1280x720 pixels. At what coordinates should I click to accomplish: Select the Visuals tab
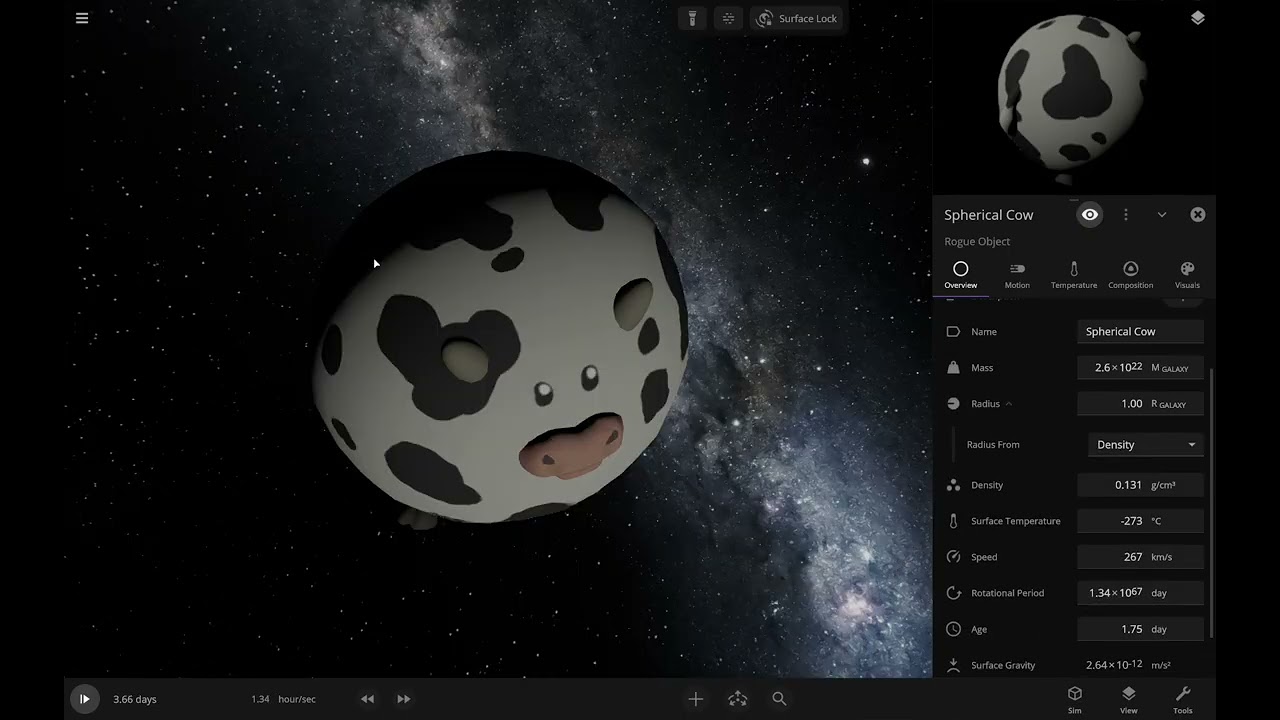coord(1187,275)
